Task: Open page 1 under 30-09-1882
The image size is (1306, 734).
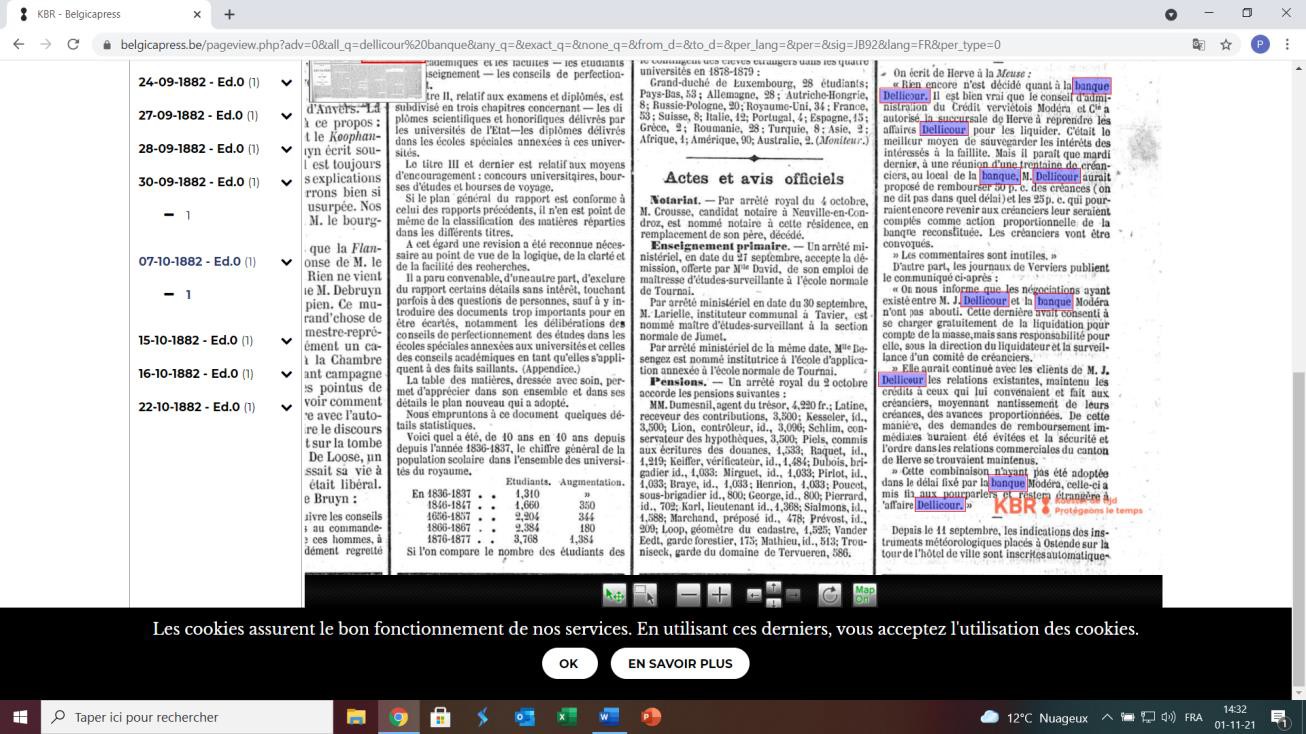Action: click(185, 215)
